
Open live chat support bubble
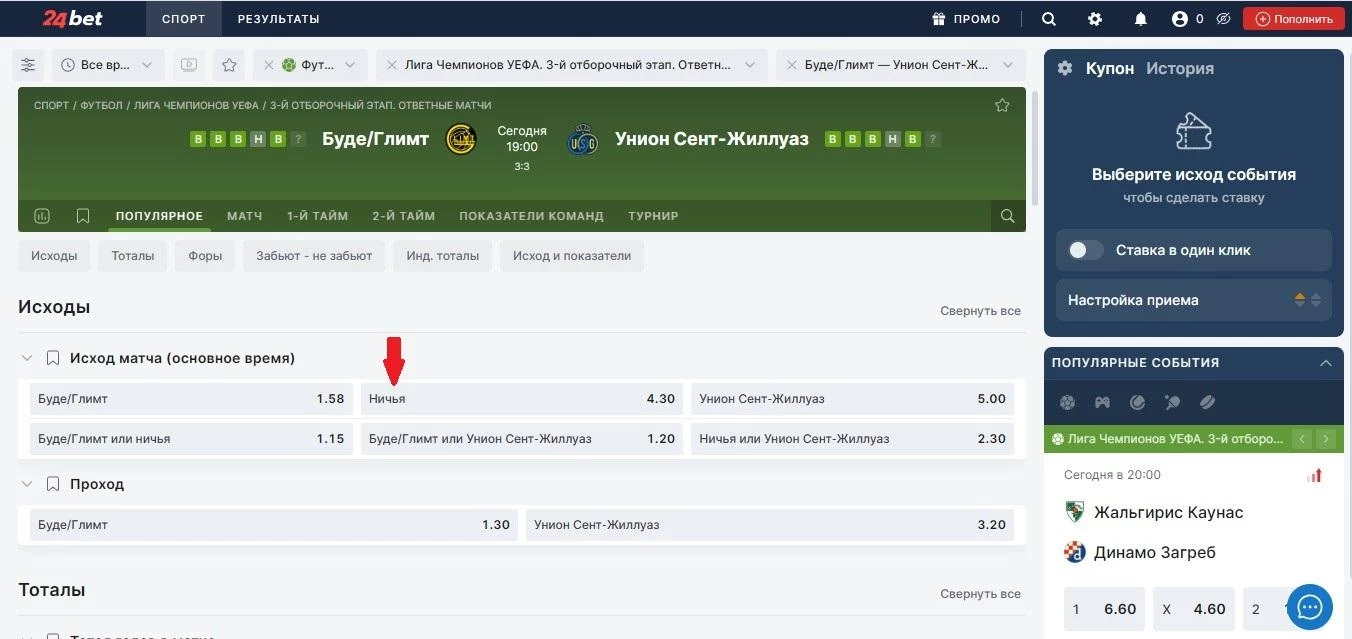click(x=1310, y=606)
